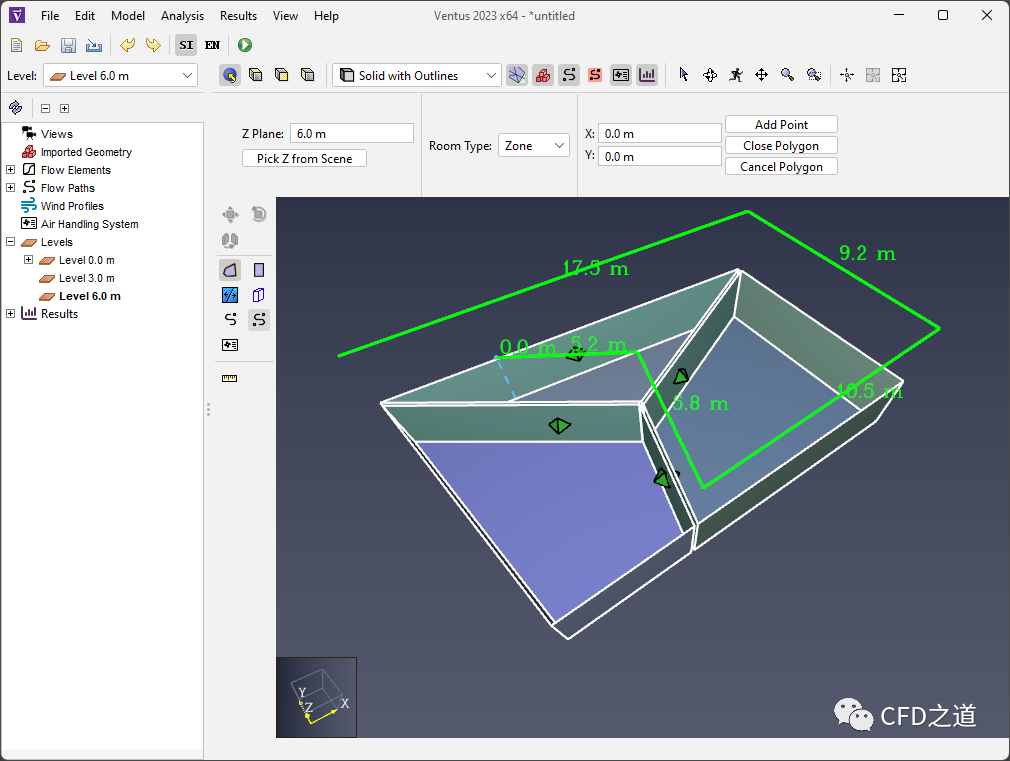Expand the Flow Elements tree node
This screenshot has height=761, width=1010.
[x=11, y=170]
